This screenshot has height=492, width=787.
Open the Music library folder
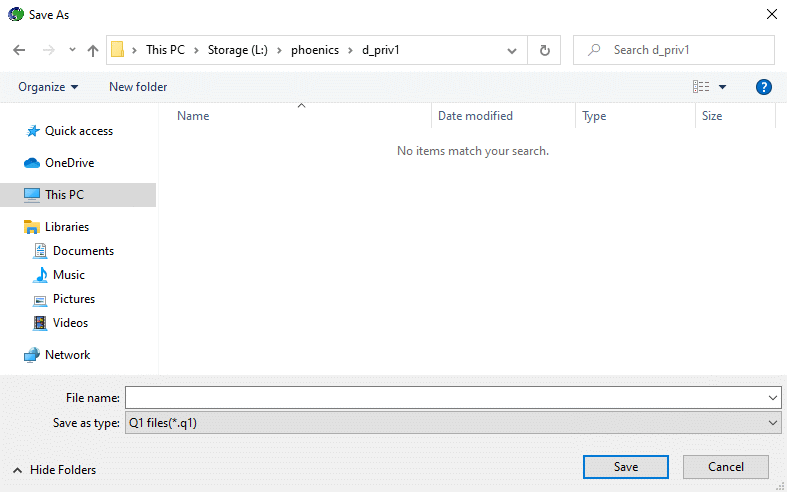[x=68, y=275]
